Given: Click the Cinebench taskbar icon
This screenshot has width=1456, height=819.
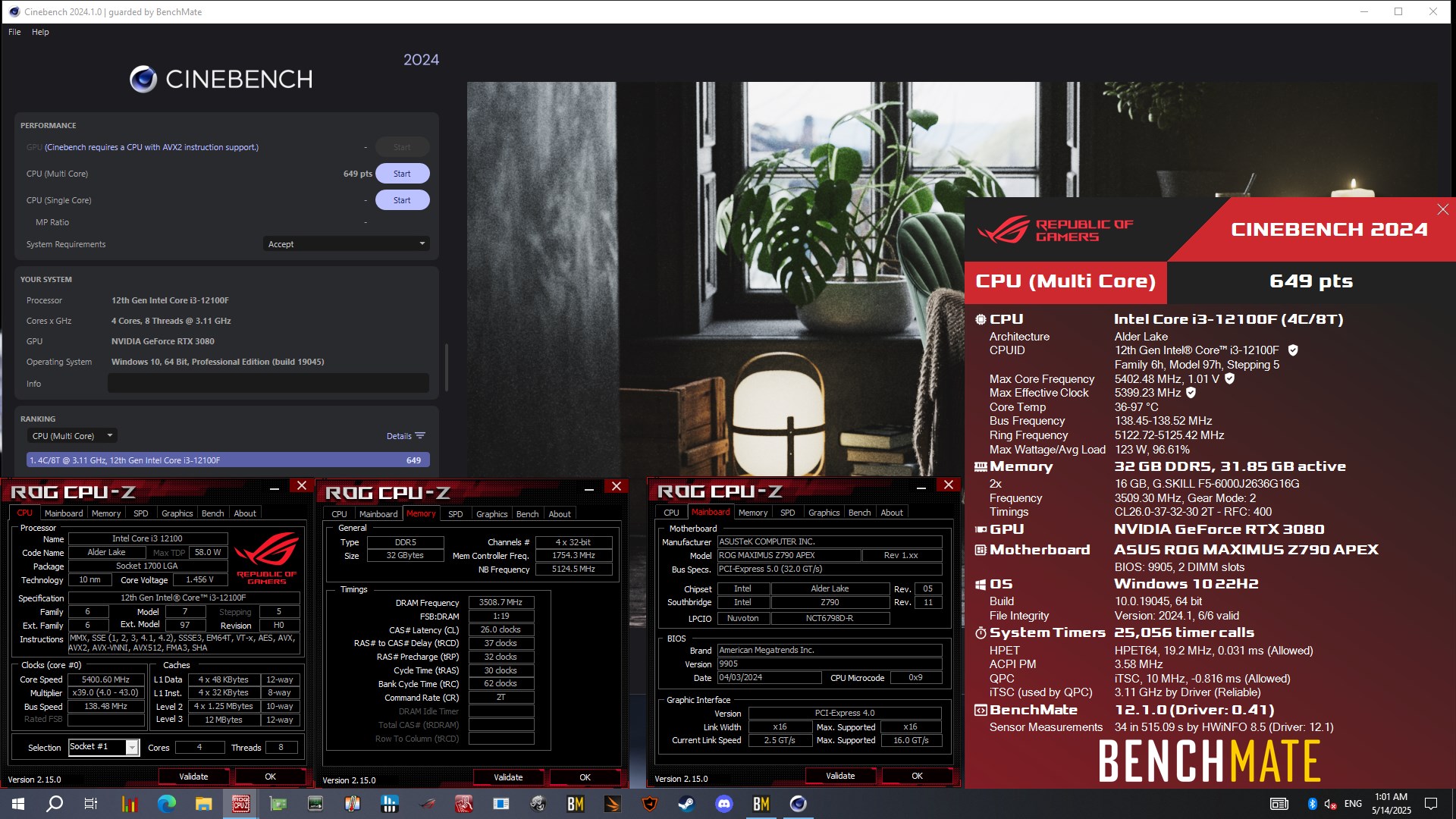Looking at the screenshot, I should coord(799,804).
